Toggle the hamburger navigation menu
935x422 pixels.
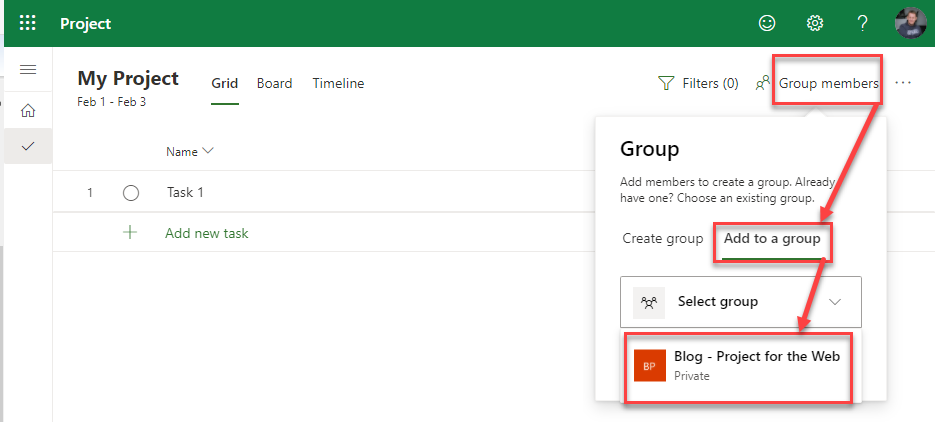pos(28,69)
